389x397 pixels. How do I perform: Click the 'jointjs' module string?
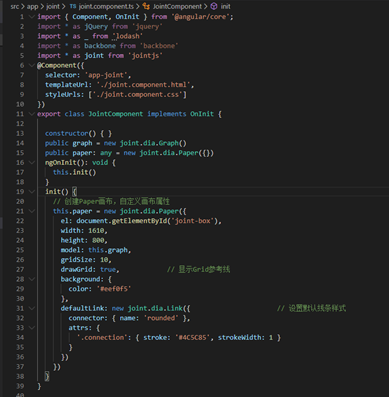click(x=145, y=55)
